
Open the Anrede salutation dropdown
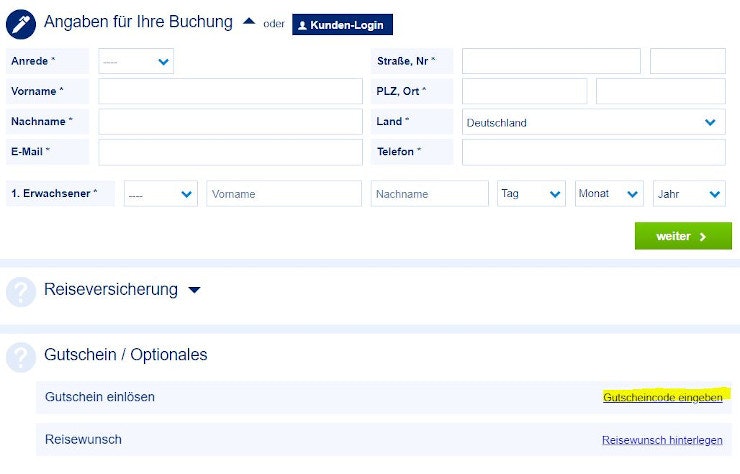[136, 61]
